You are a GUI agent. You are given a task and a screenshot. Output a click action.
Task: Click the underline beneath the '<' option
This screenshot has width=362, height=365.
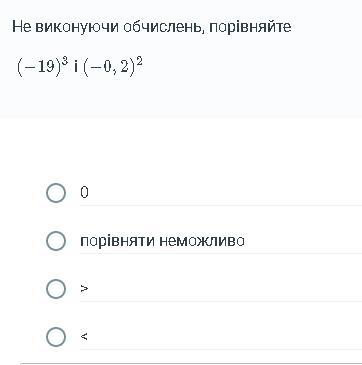coord(221,349)
